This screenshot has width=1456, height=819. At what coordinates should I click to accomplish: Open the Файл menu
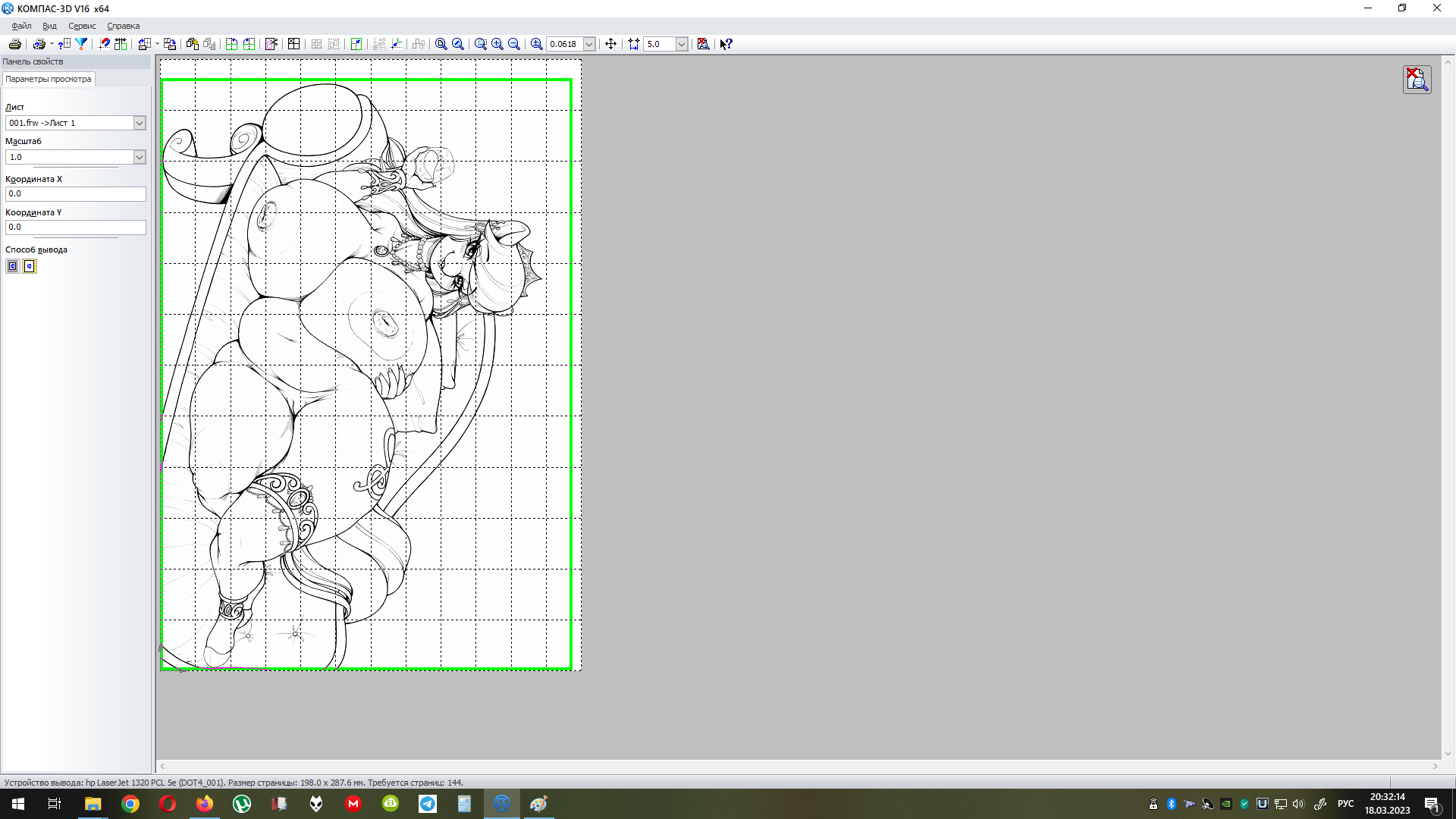[x=21, y=26]
